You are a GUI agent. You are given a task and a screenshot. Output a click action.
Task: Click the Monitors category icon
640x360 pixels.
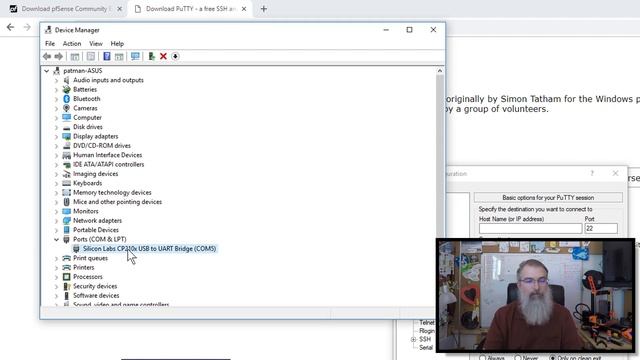[x=67, y=211]
